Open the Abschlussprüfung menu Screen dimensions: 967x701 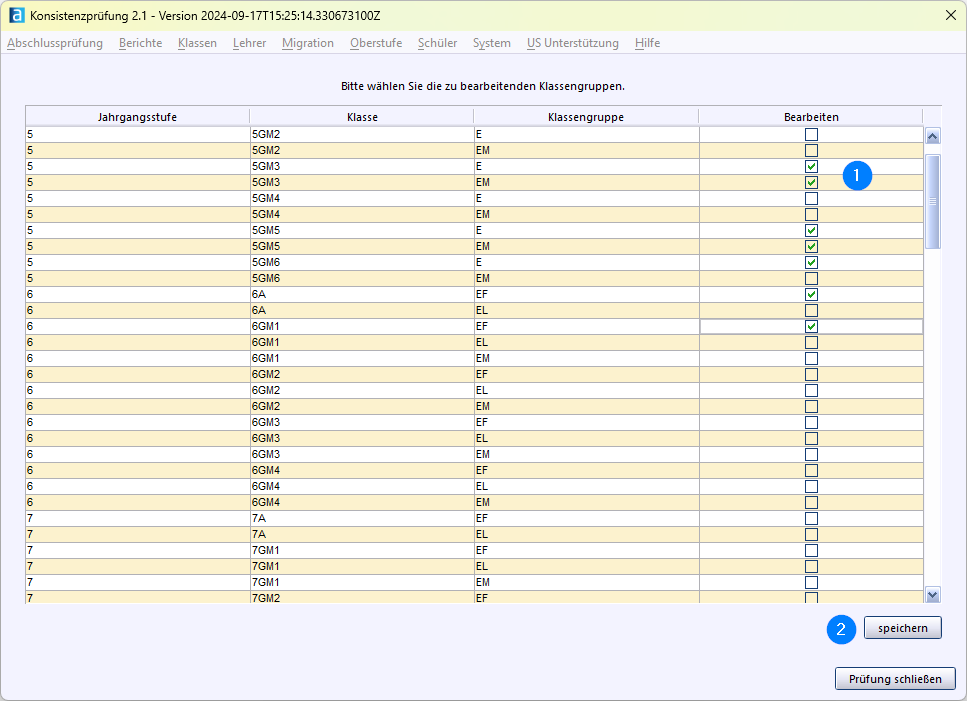tap(55, 43)
